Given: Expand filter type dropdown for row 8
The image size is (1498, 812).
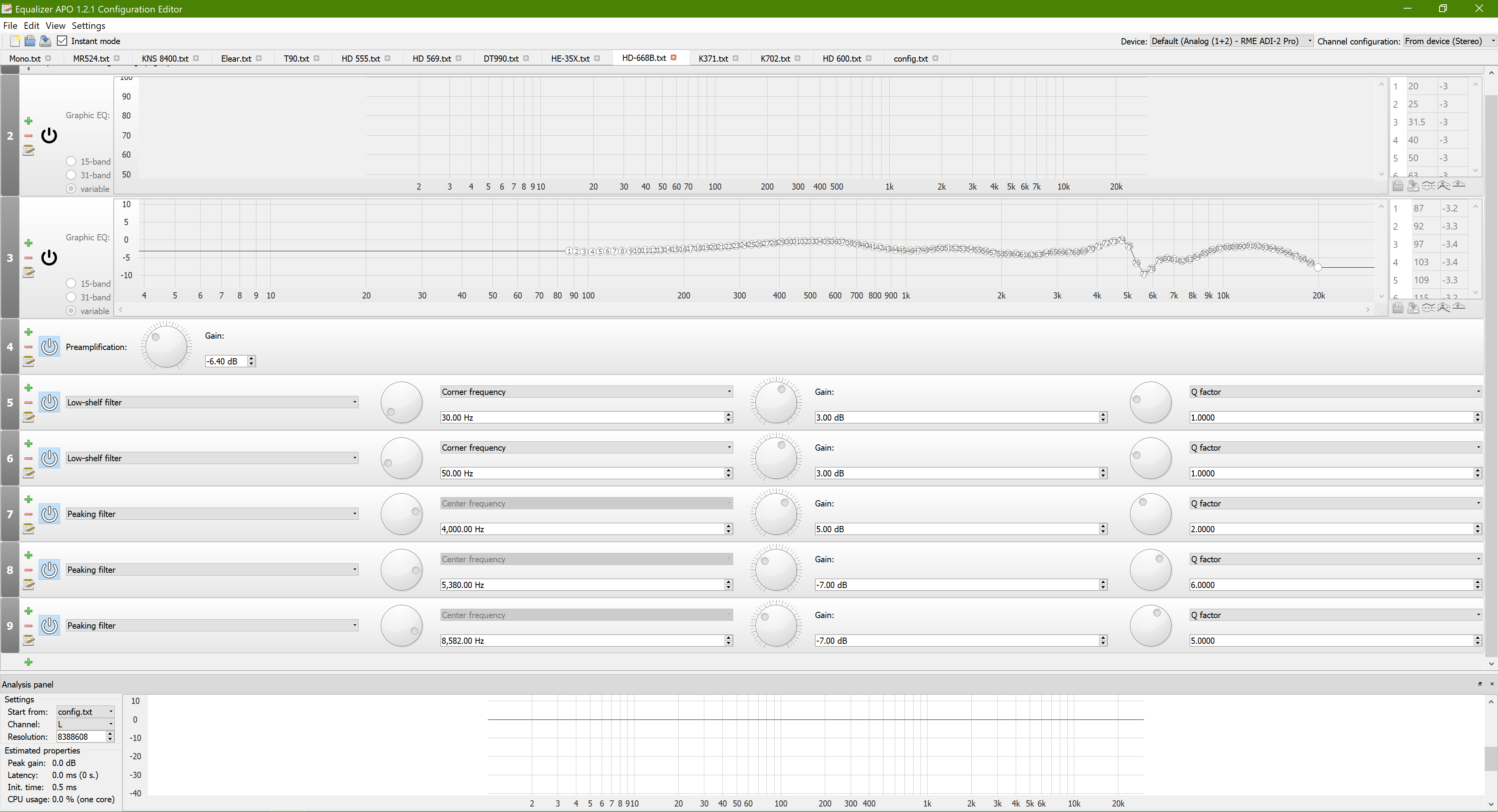Looking at the screenshot, I should tap(211, 569).
